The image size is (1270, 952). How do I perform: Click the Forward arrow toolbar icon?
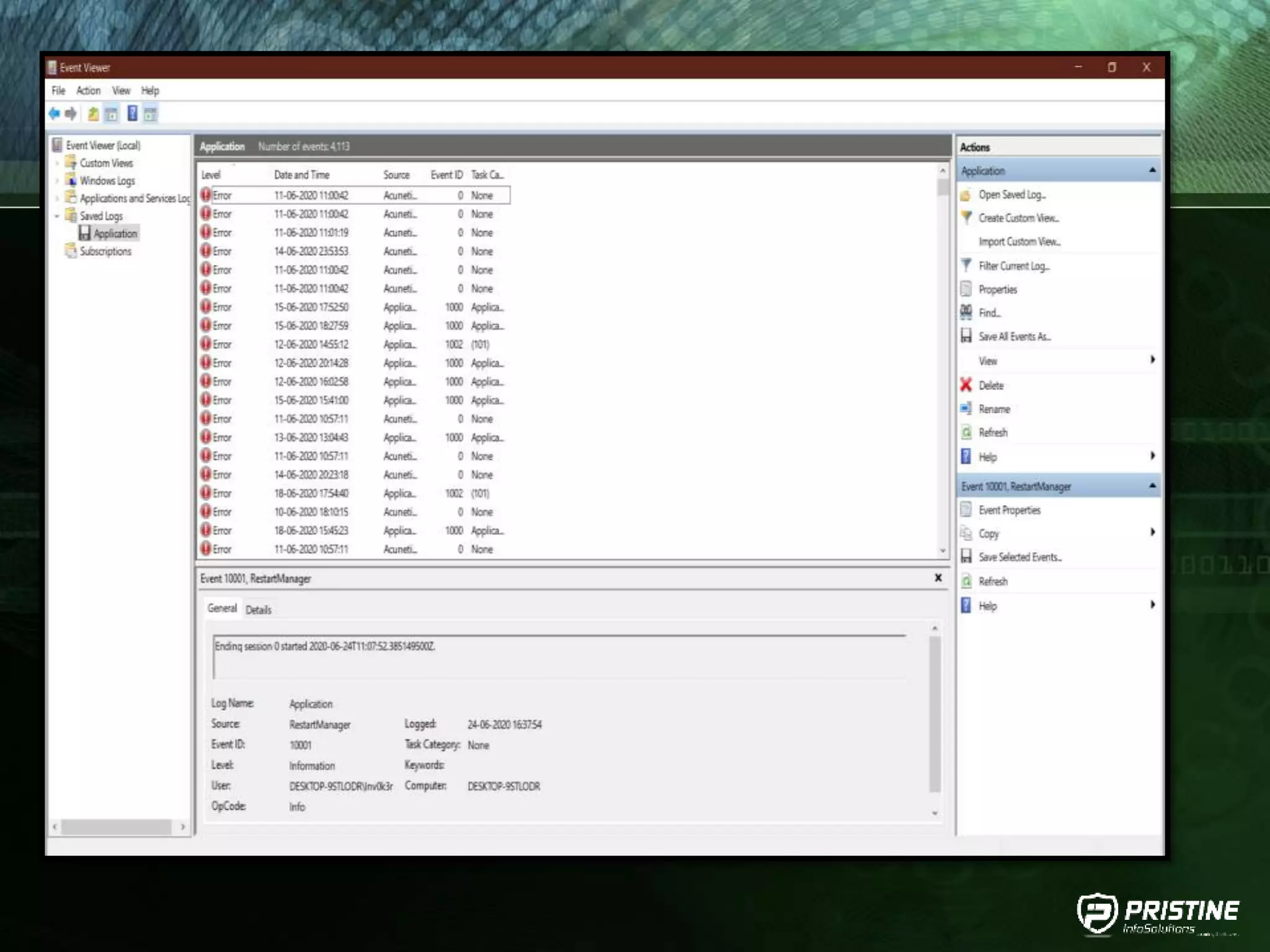(71, 113)
